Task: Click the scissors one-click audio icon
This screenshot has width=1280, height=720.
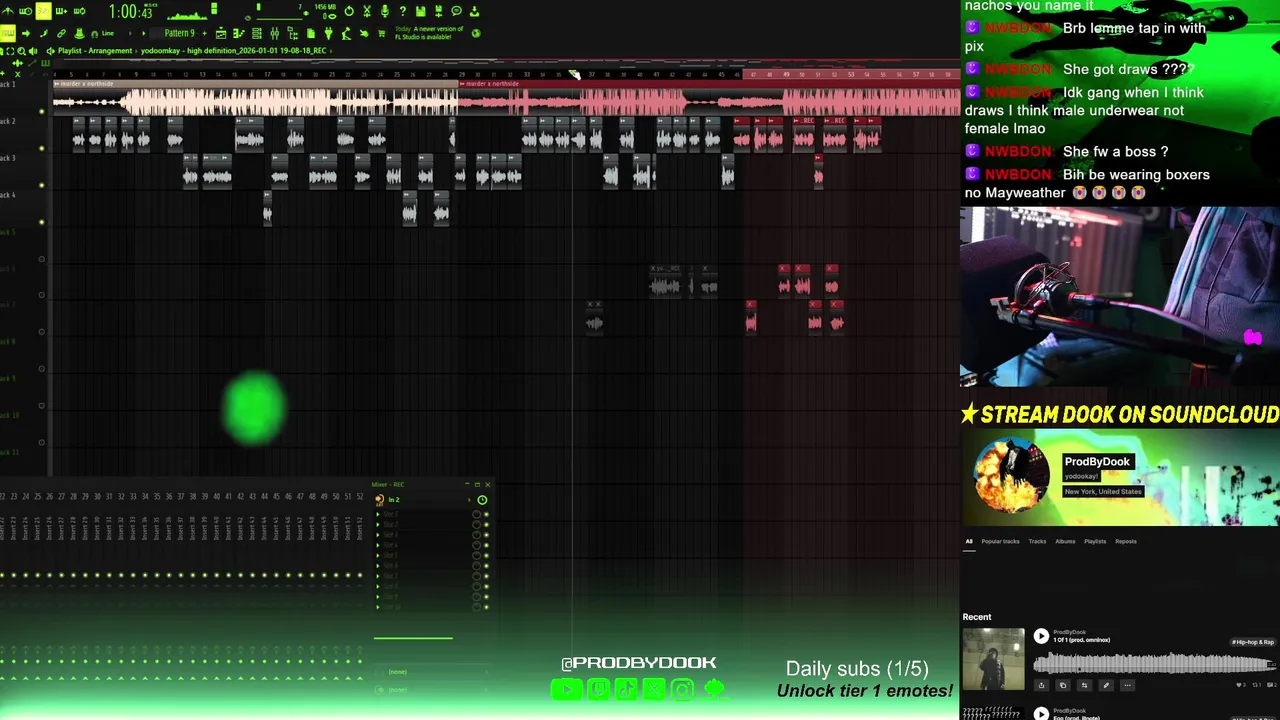Action: click(367, 11)
